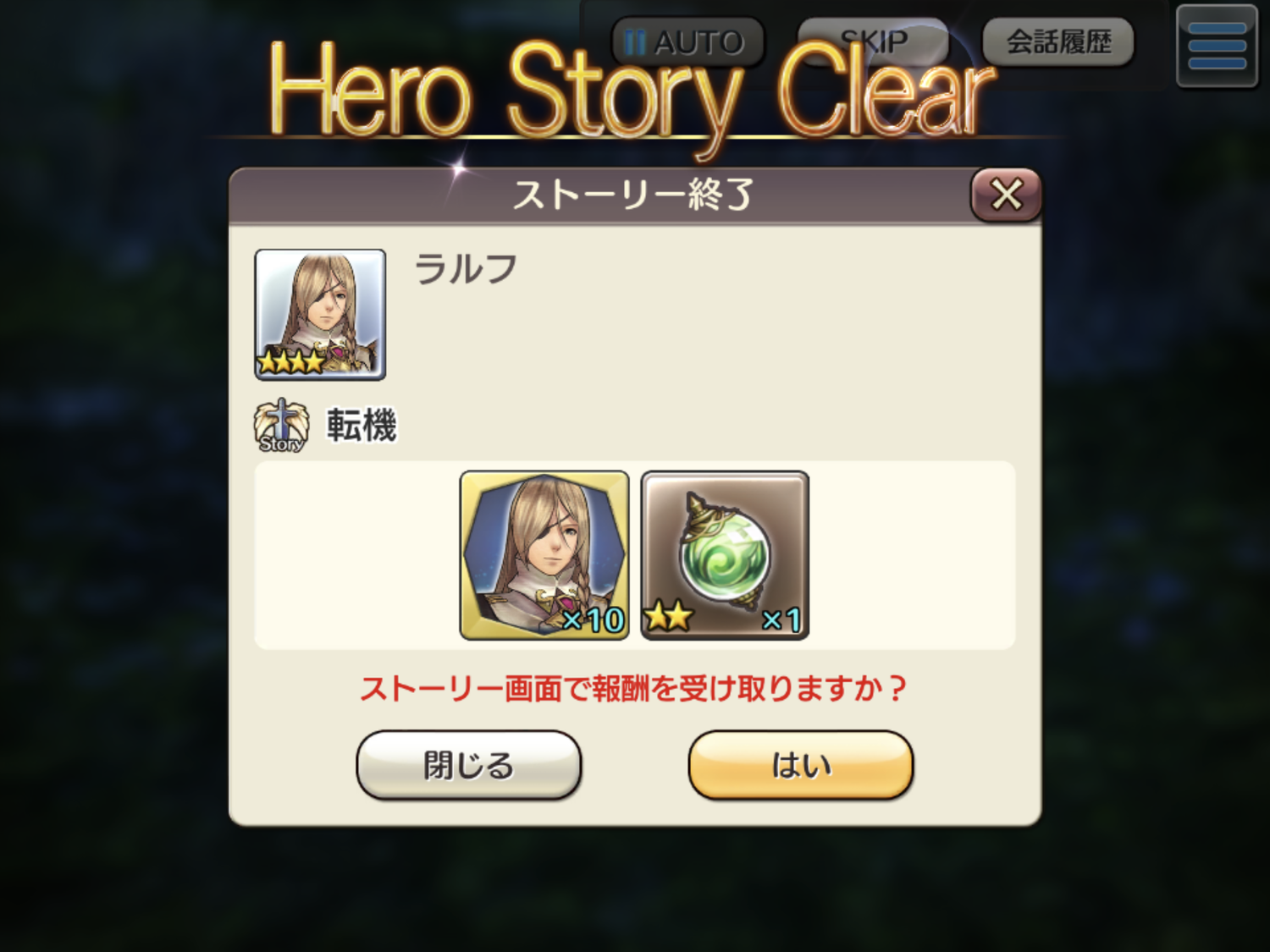Click the ラルフ character name text

(x=466, y=269)
